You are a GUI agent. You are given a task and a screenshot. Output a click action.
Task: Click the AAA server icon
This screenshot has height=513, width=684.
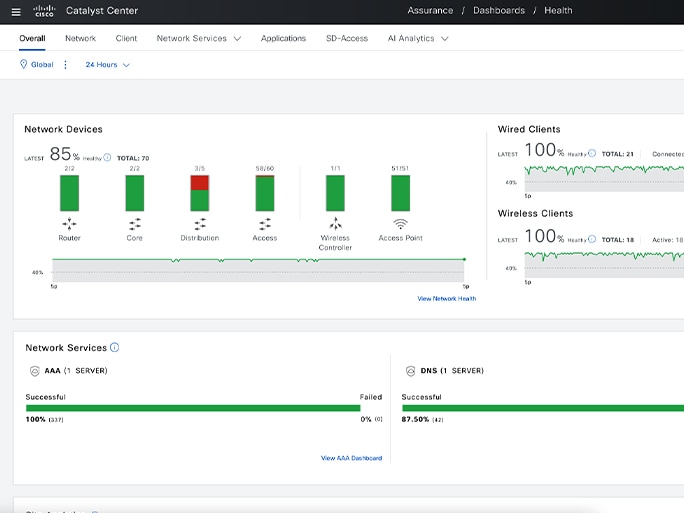click(34, 371)
